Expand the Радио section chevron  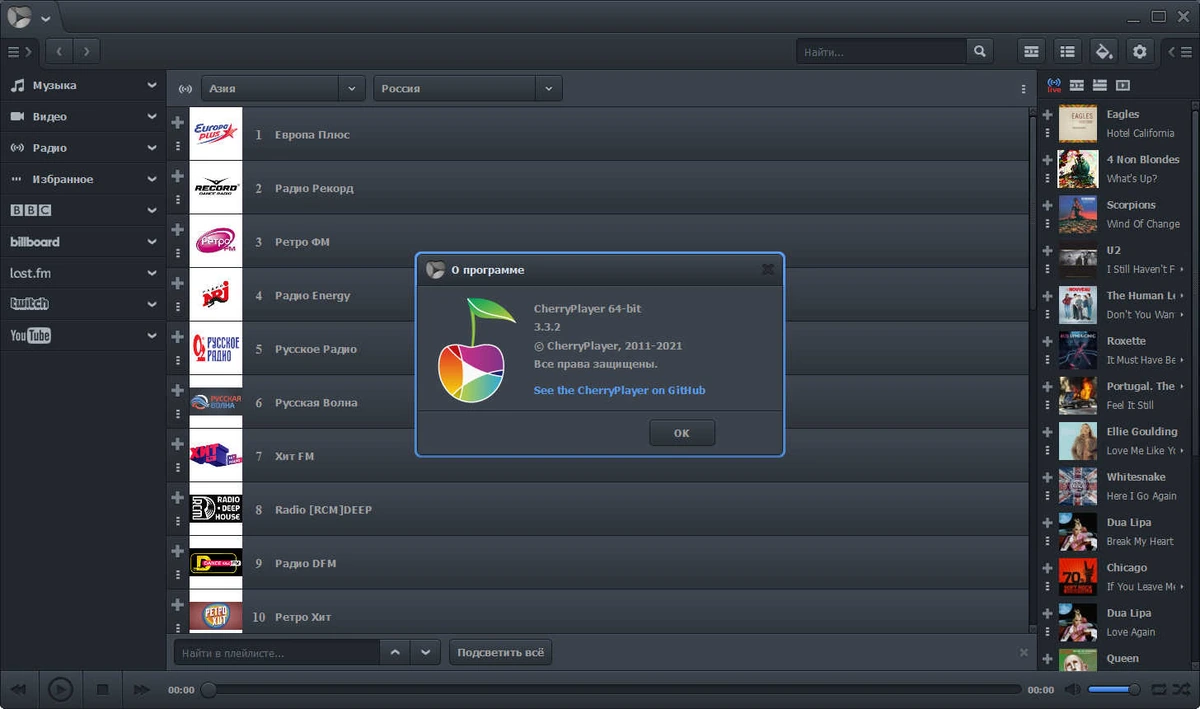[152, 148]
